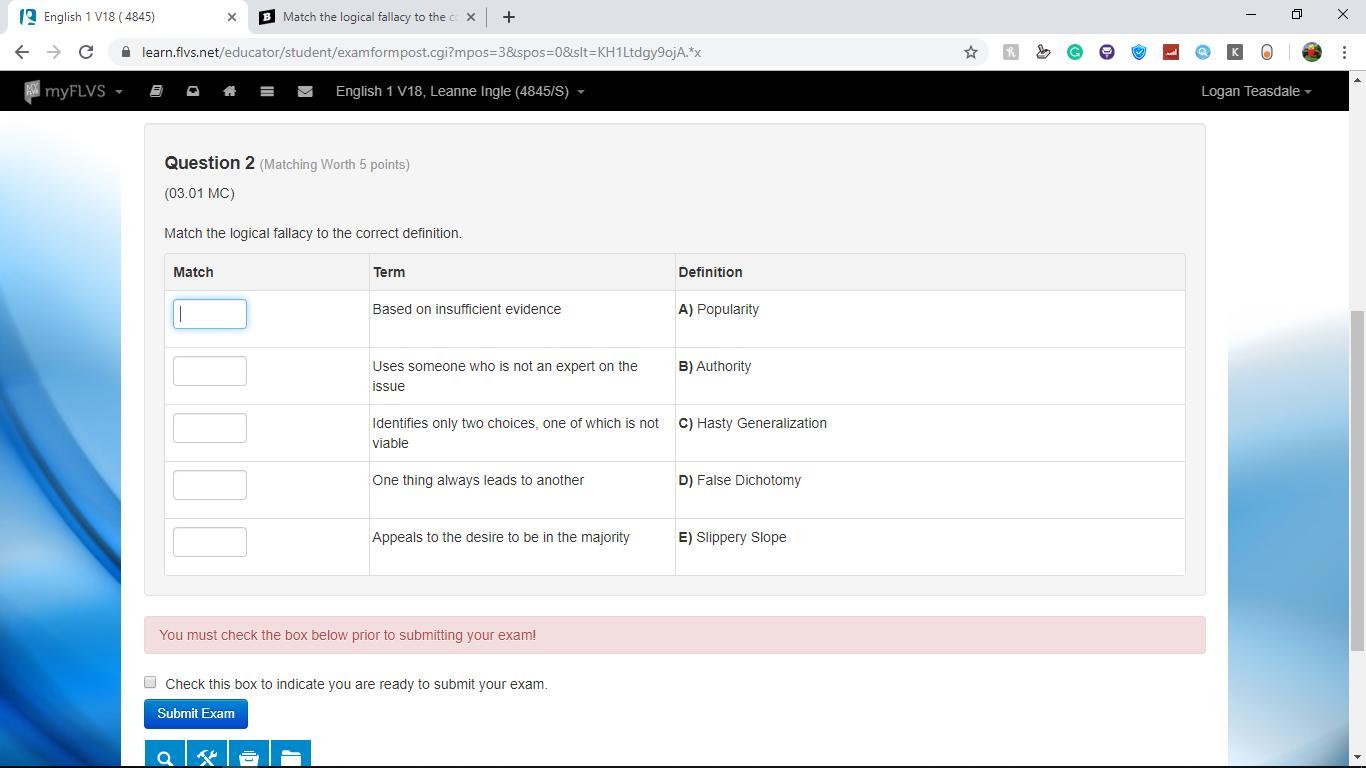View site info via the lock icon

point(125,52)
